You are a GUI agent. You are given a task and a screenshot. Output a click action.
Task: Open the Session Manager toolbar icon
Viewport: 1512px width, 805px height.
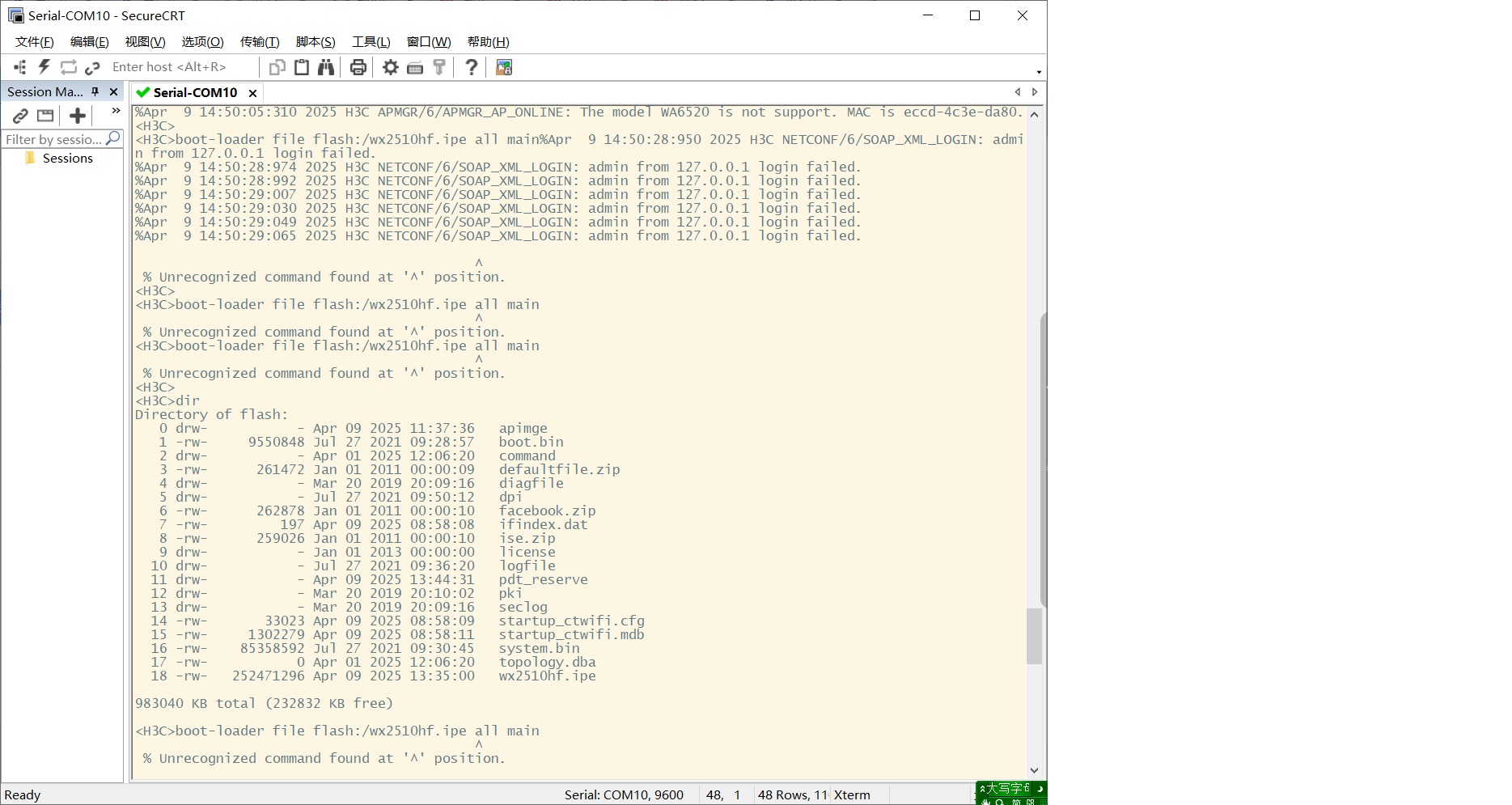point(20,67)
